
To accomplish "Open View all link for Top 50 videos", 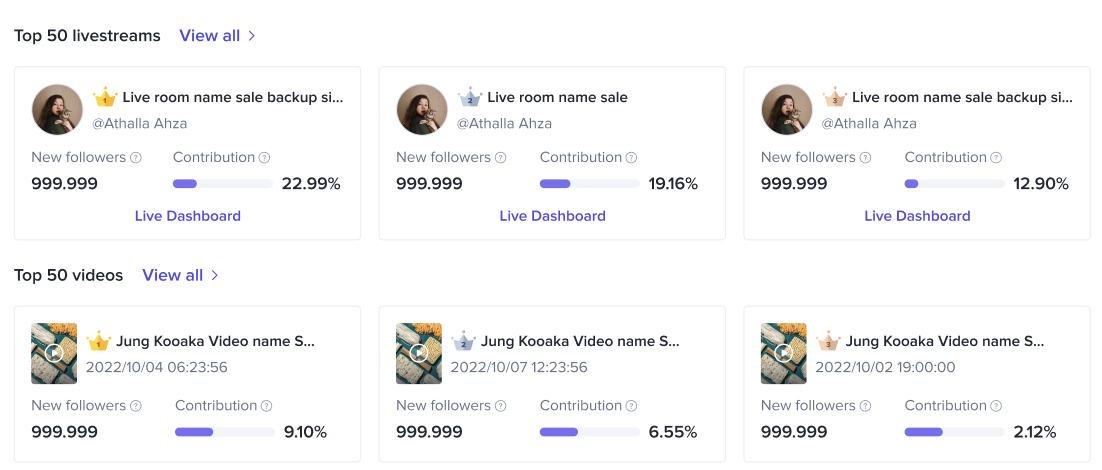I will click(172, 275).
